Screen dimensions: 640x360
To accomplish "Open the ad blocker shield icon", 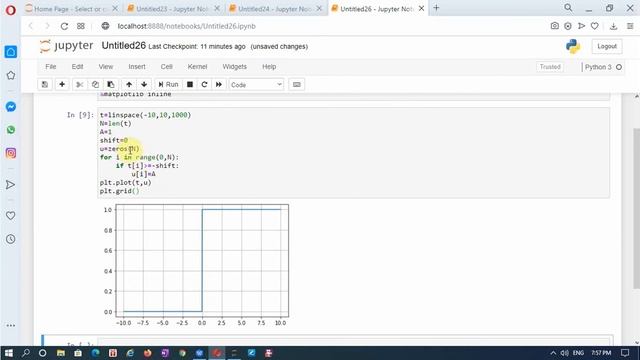I will (x=568, y=26).
